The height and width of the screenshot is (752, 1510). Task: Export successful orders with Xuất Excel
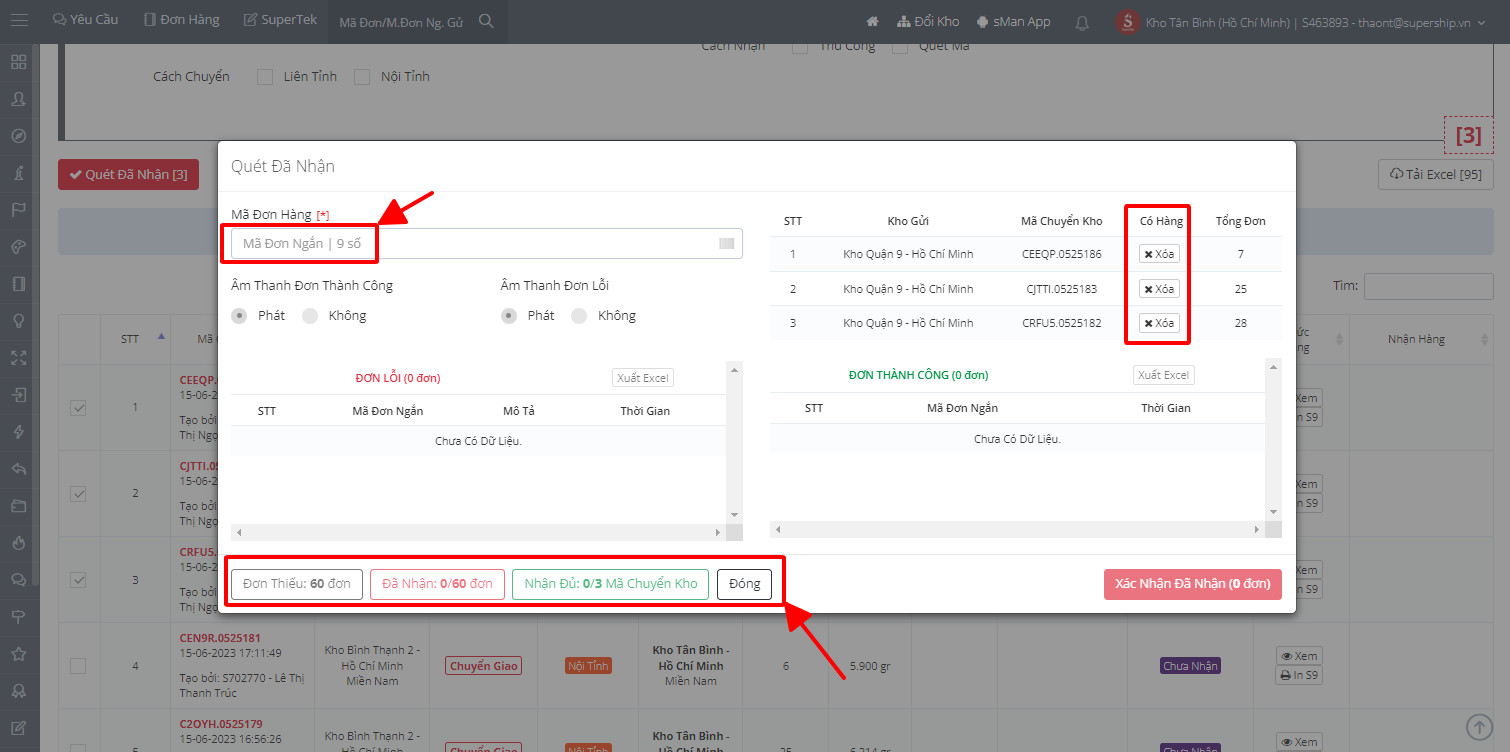(x=1164, y=375)
